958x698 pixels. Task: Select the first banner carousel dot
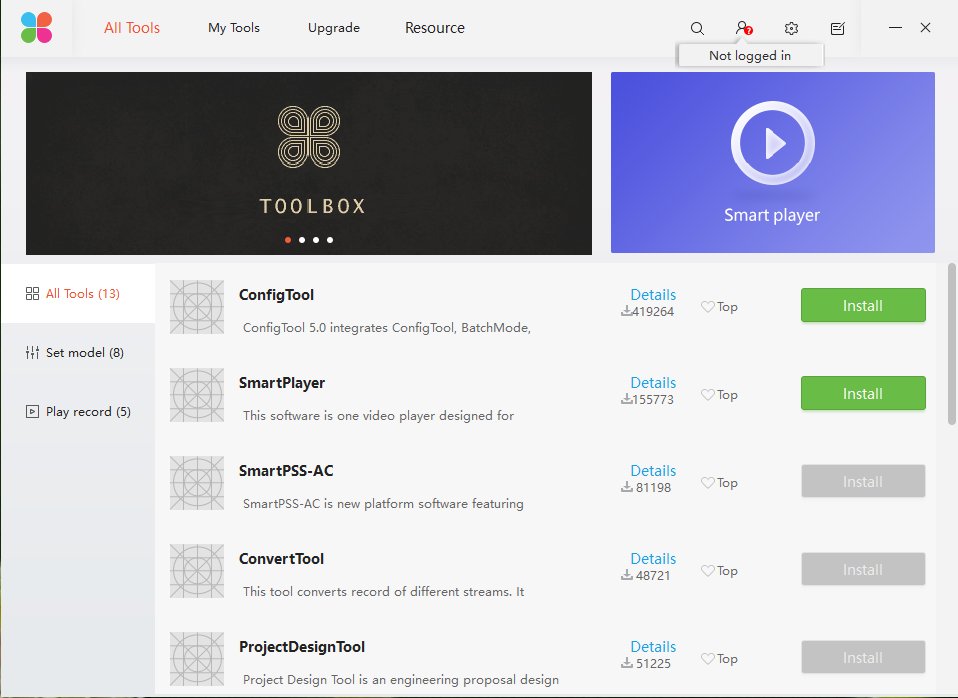tap(288, 240)
